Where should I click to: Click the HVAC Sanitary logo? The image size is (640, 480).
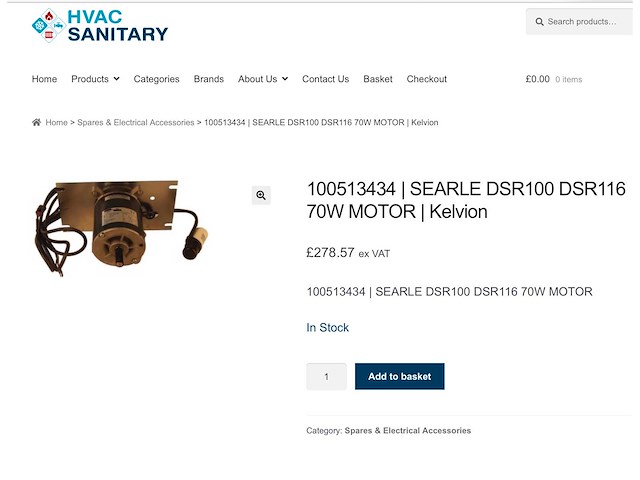[x=99, y=26]
